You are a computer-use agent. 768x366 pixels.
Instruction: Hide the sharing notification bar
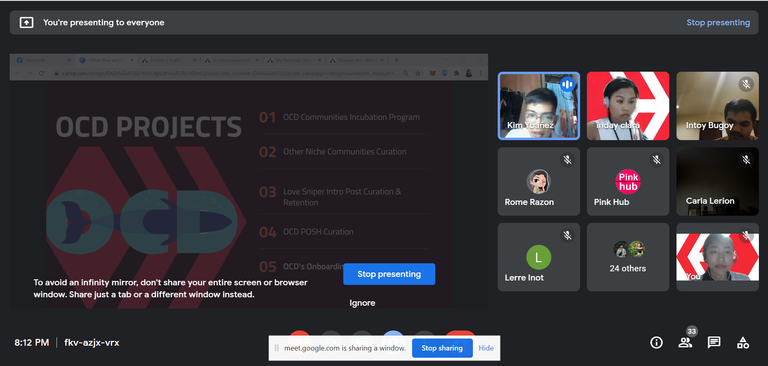[486, 348]
